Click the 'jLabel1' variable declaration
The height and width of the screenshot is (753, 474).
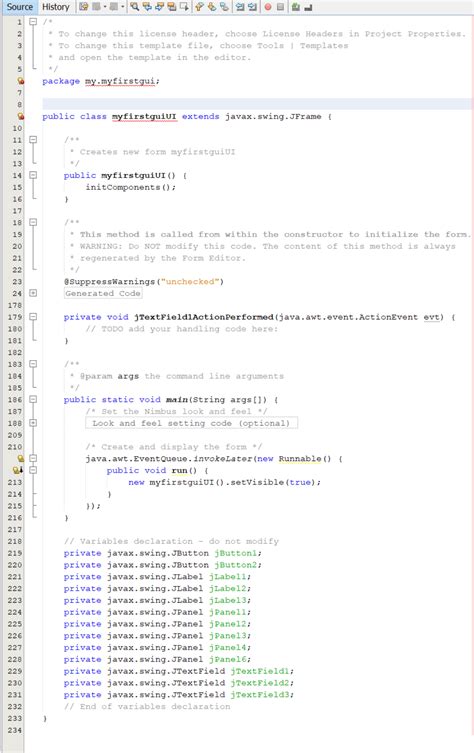(227, 577)
